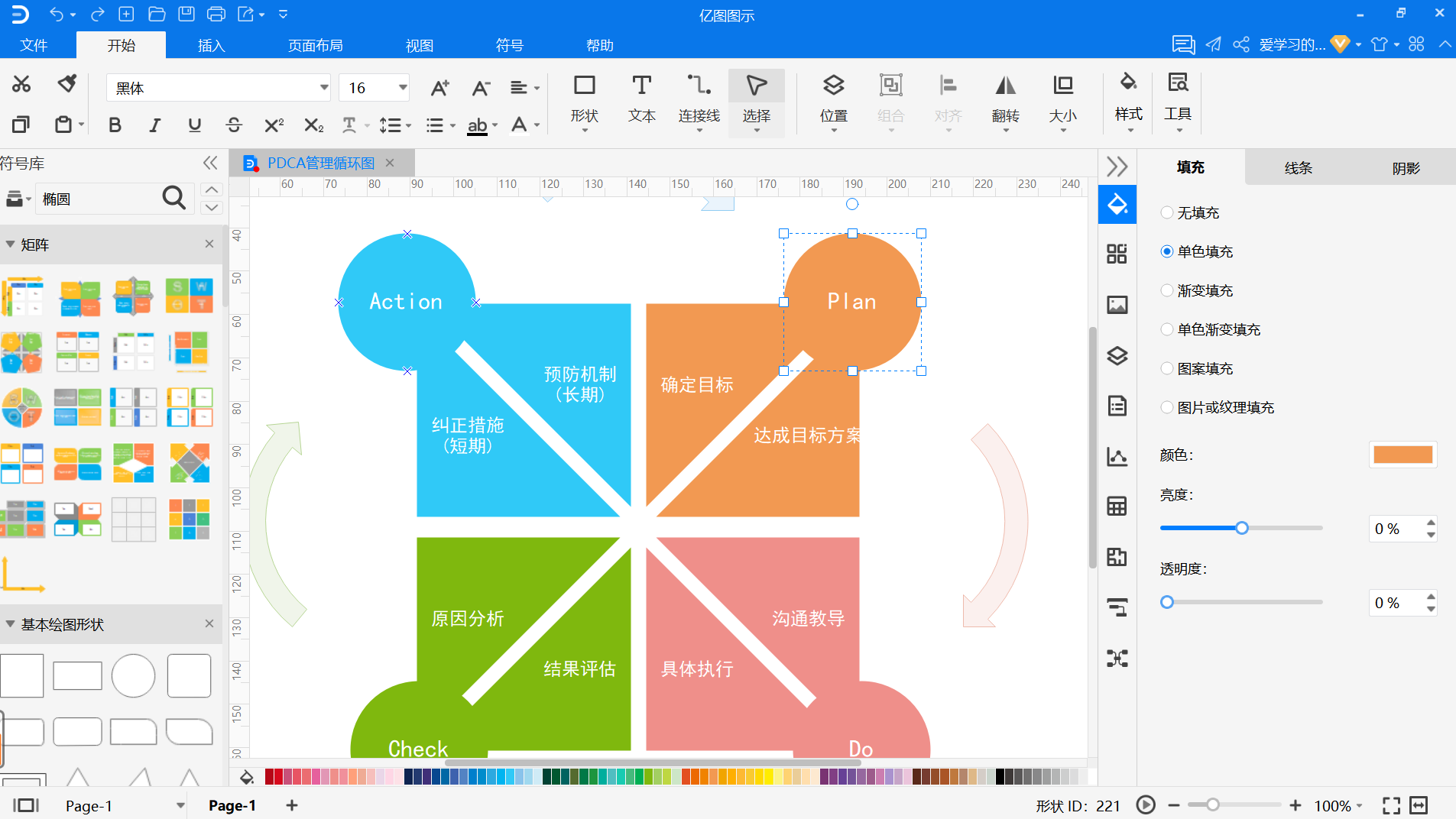Switch to the 阴影 panel tab
This screenshot has height=819, width=1456.
tap(1406, 167)
